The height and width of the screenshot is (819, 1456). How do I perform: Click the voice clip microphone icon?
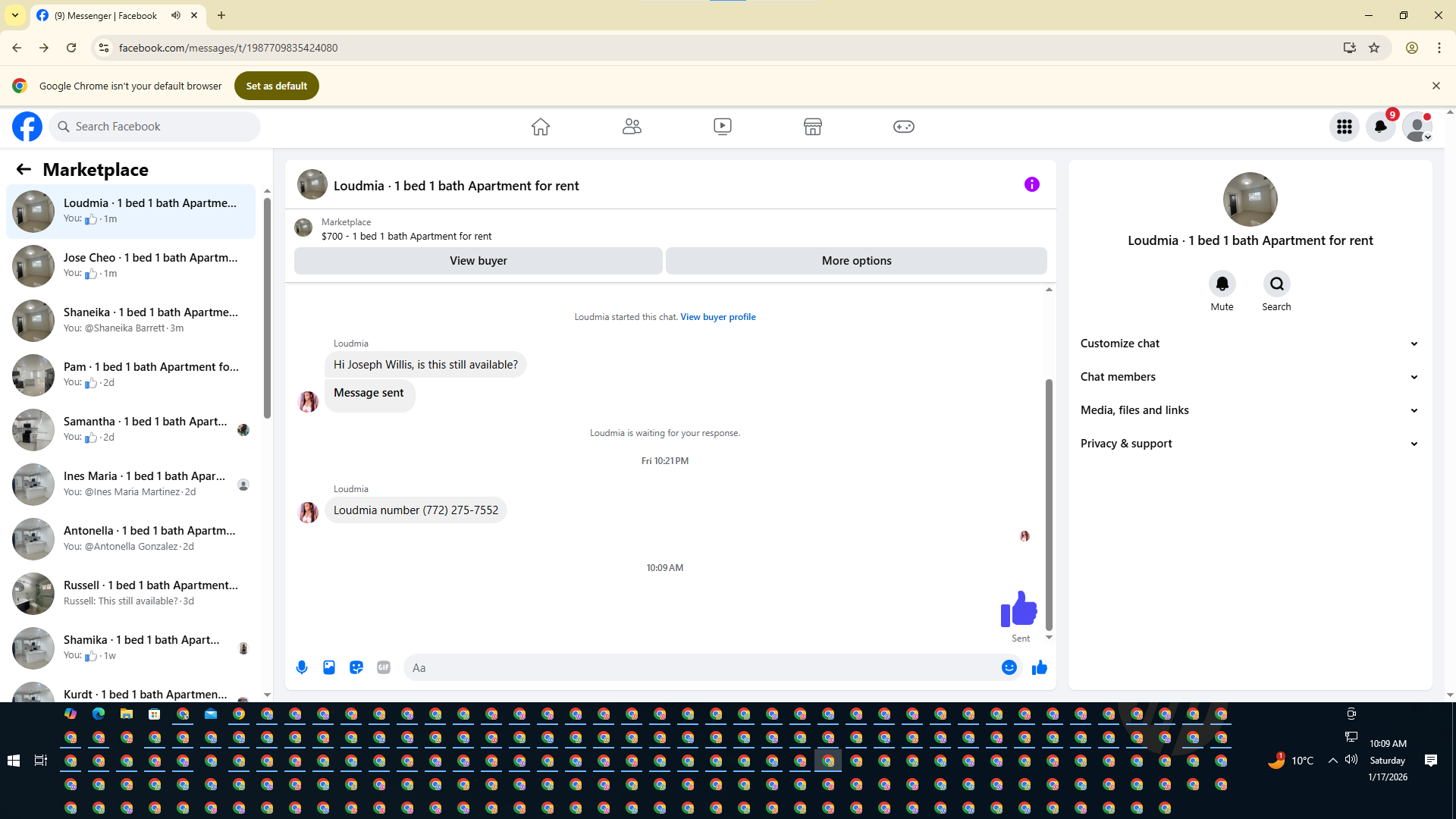pos(302,667)
